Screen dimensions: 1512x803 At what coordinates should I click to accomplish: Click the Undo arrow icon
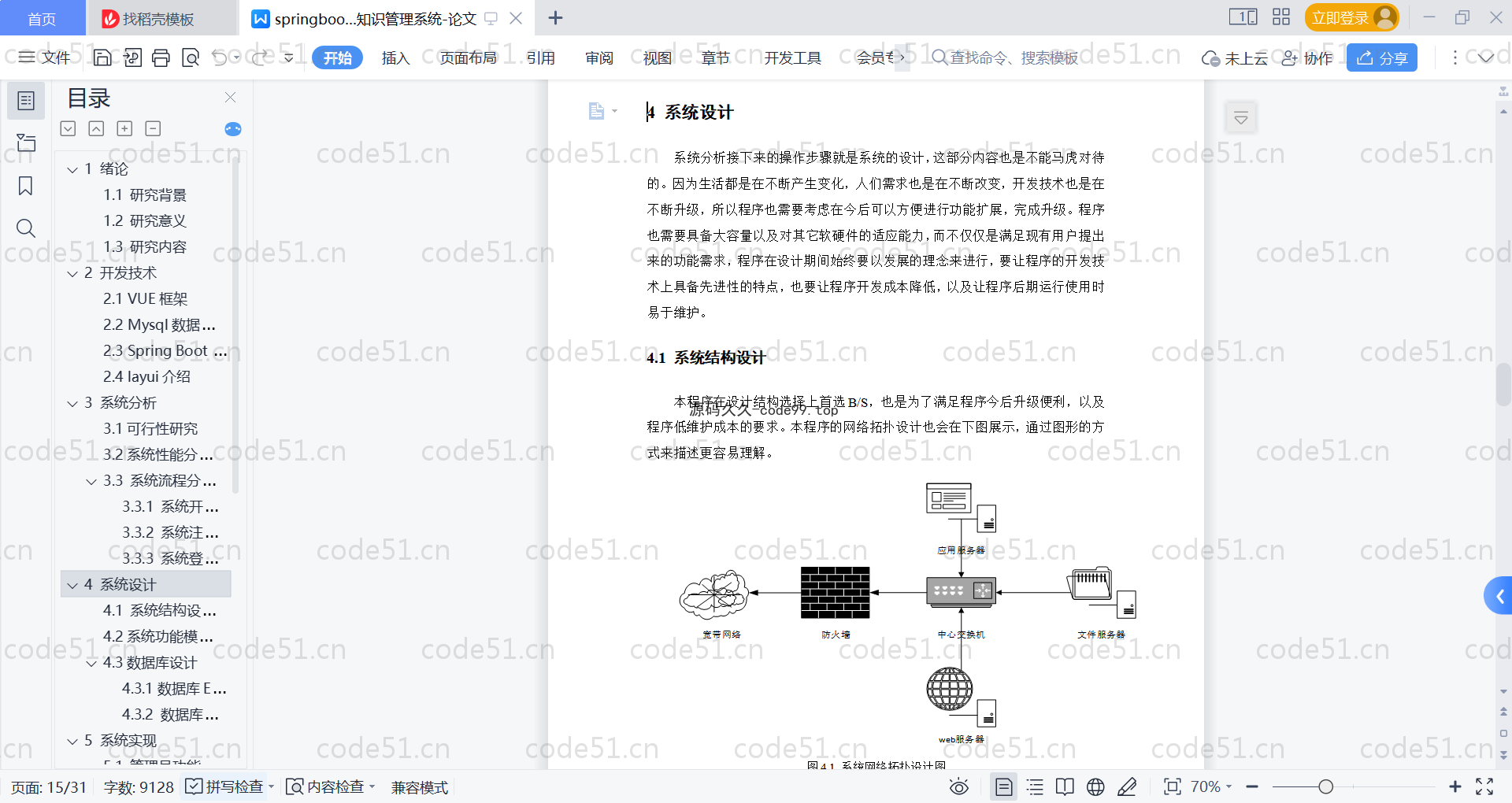pos(220,57)
